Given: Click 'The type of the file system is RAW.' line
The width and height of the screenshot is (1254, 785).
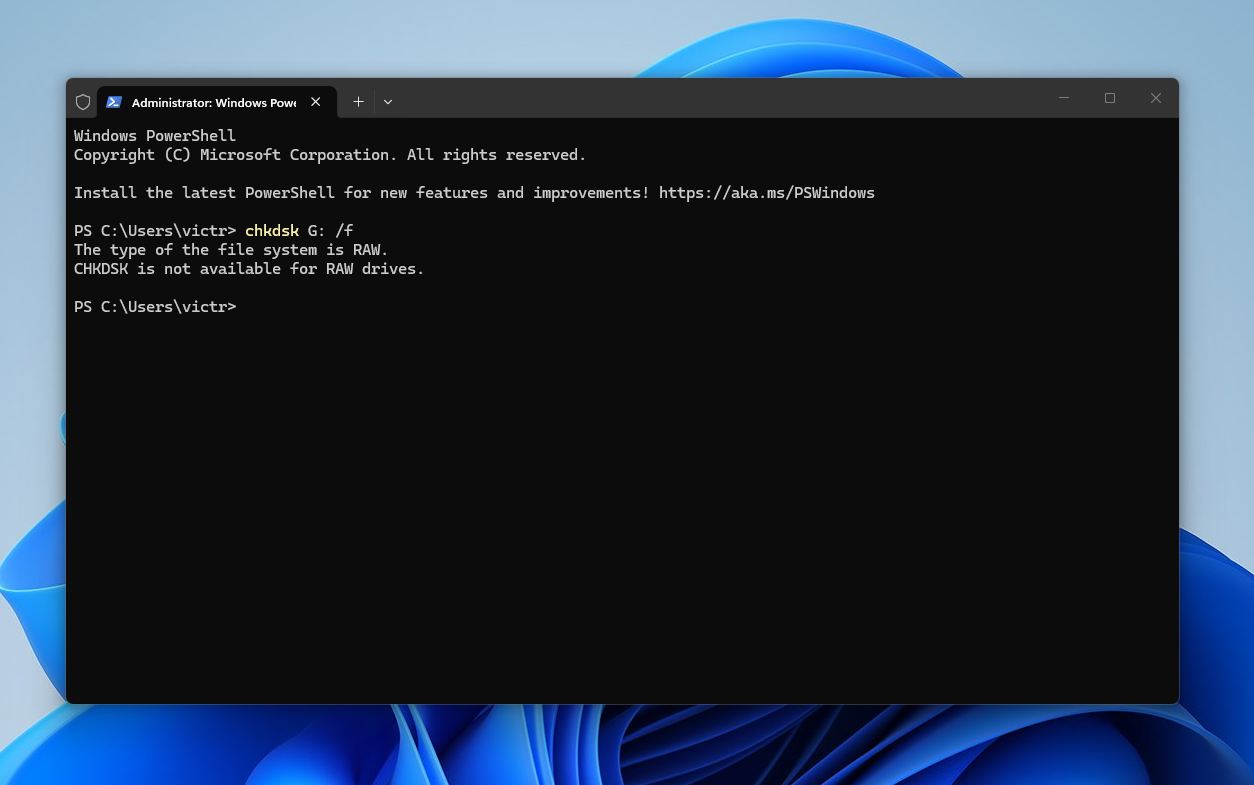Looking at the screenshot, I should click(231, 250).
